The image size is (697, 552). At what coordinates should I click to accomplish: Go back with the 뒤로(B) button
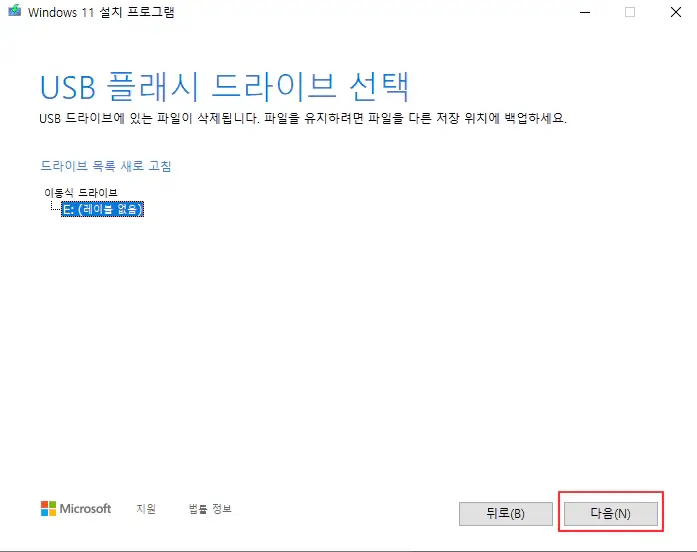pyautogui.click(x=505, y=513)
